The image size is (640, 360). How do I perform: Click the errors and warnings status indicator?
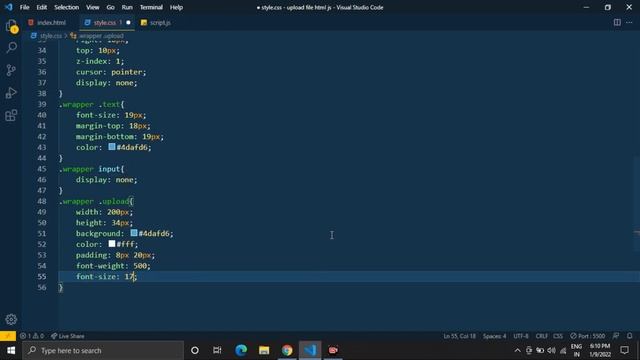coord(32,336)
